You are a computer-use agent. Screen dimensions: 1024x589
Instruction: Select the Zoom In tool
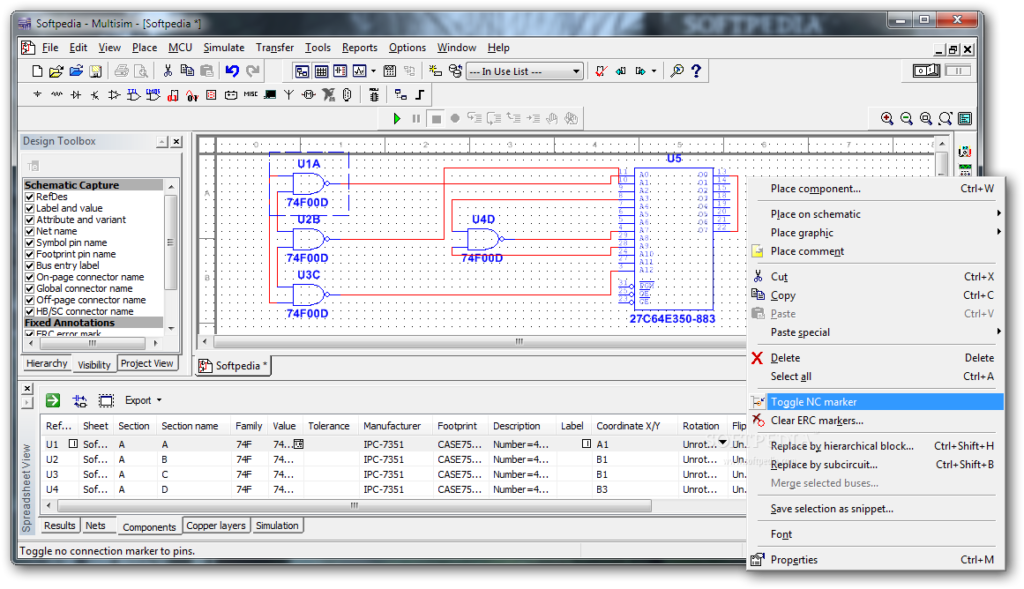886,118
